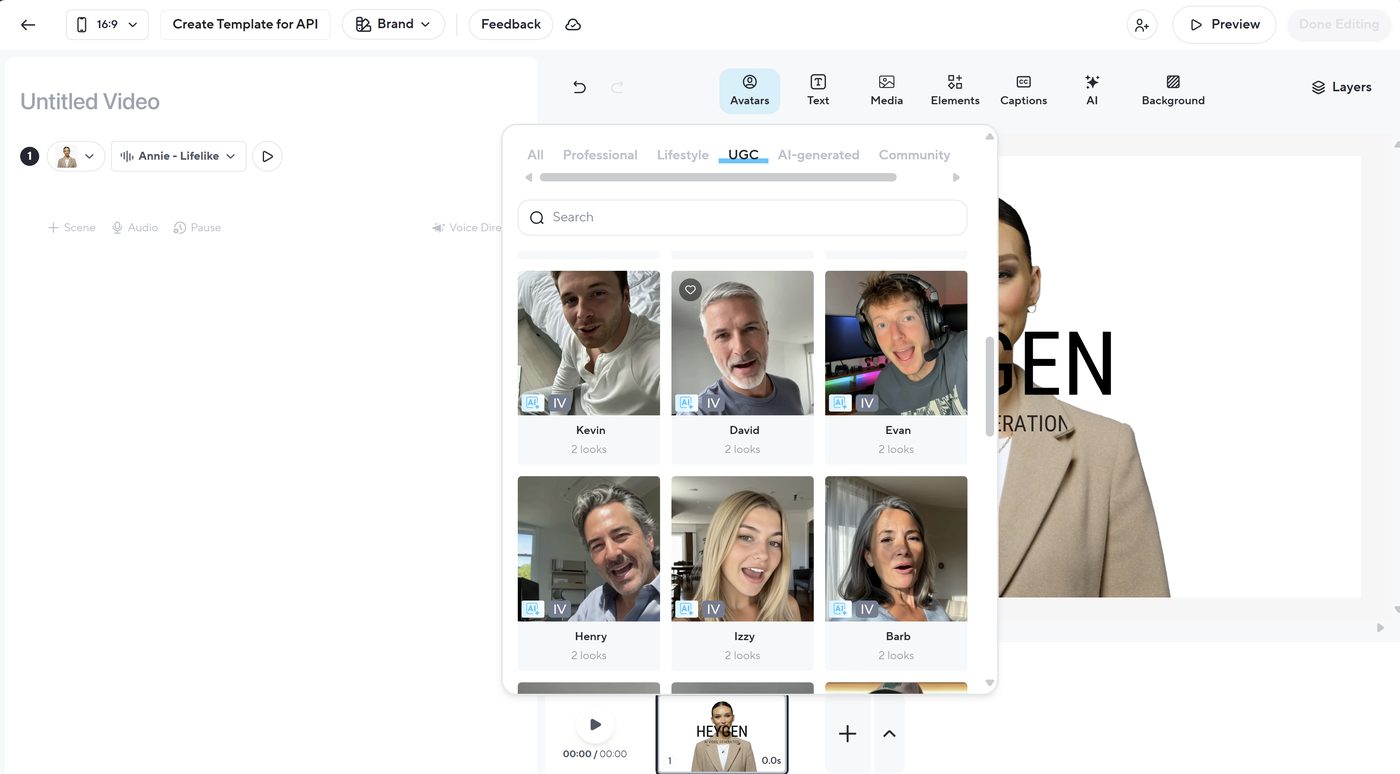Open the Elements panel
The width and height of the screenshot is (1400, 774).
(954, 90)
